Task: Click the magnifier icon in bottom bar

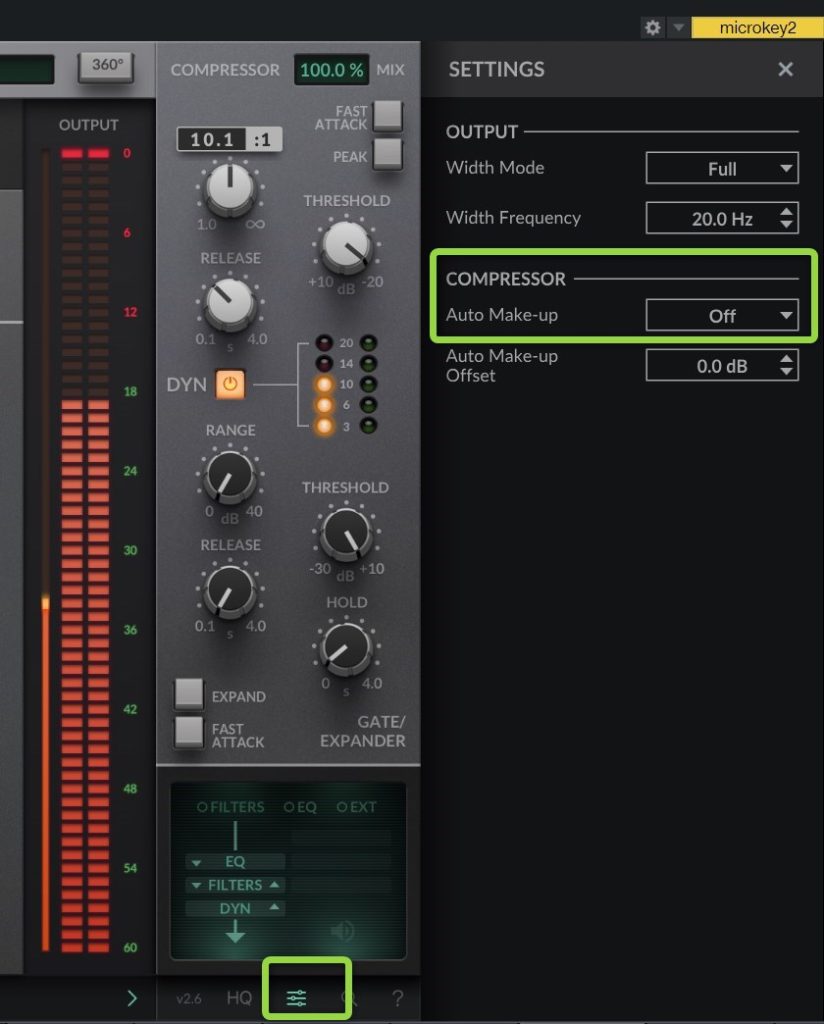Action: pos(347,998)
